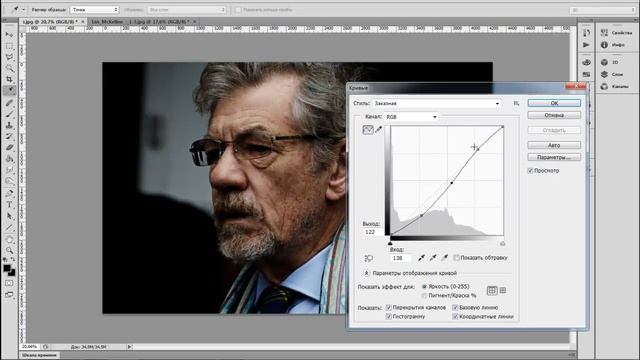Viewport: 640px width, 360px height.
Task: Open the Параметры... options button
Action: (554, 157)
